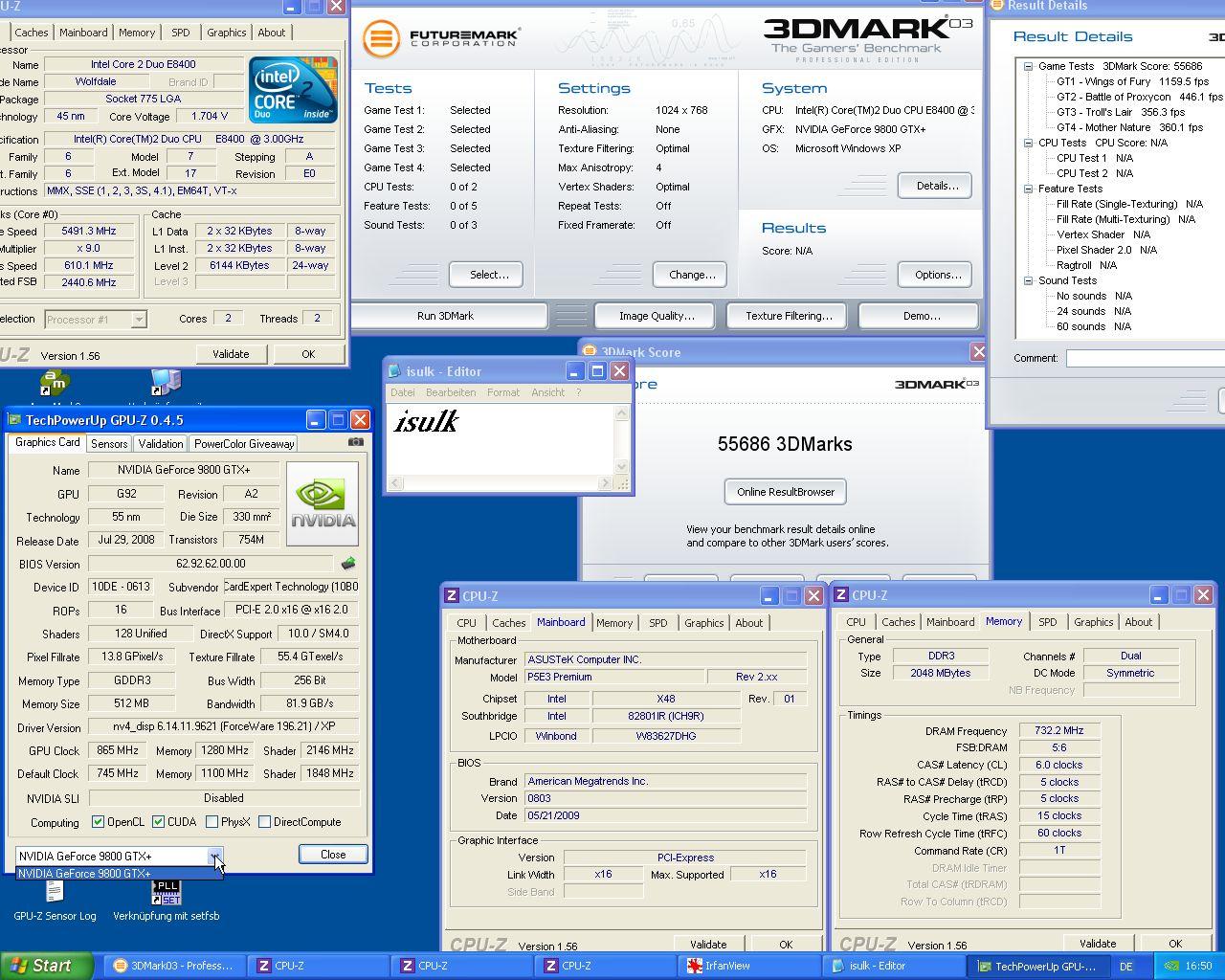Click the Mainboard CPU-Z window title icon
Screen dimensions: 1225x980
pyautogui.click(x=452, y=595)
